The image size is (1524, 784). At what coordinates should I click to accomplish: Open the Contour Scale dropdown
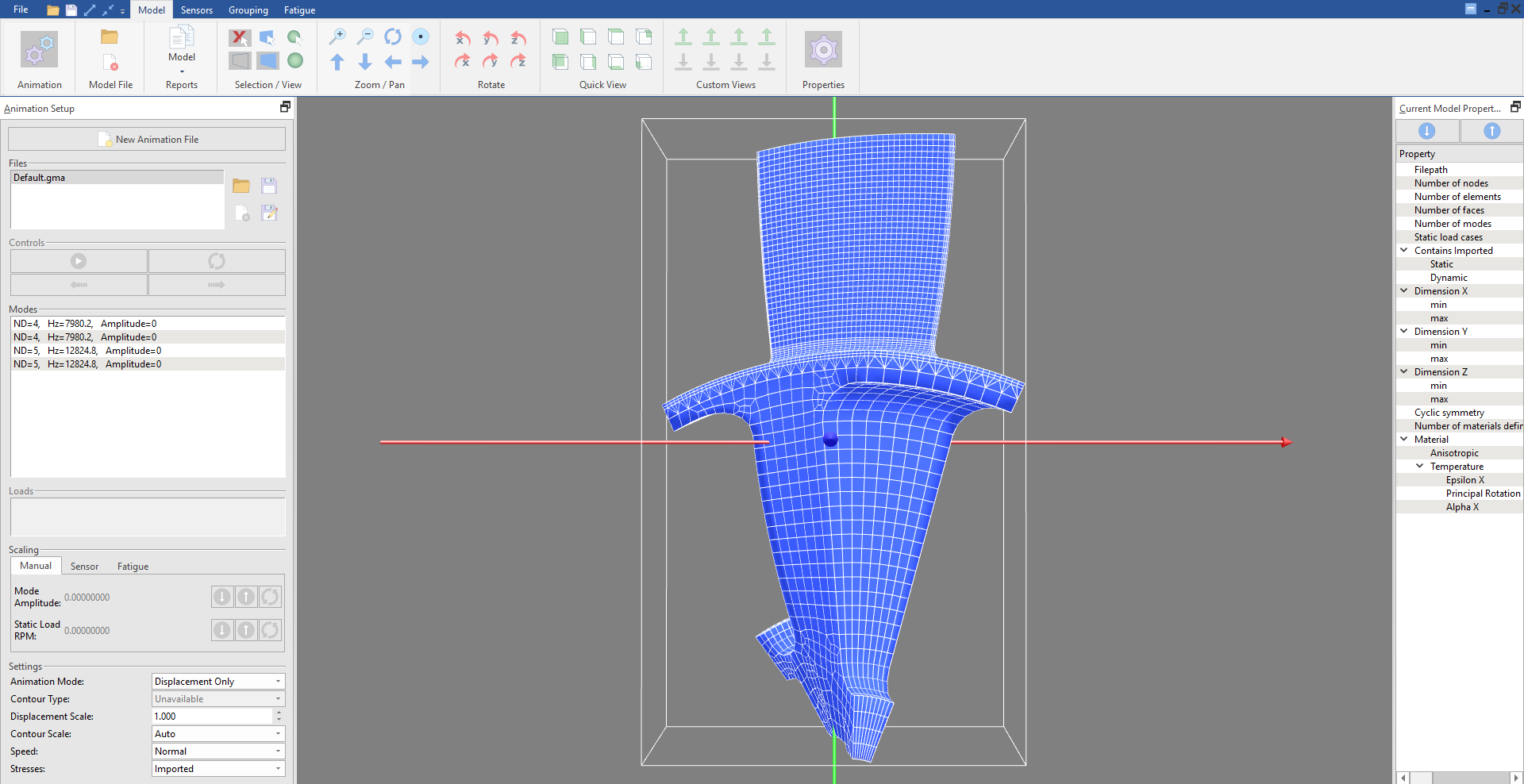point(218,734)
